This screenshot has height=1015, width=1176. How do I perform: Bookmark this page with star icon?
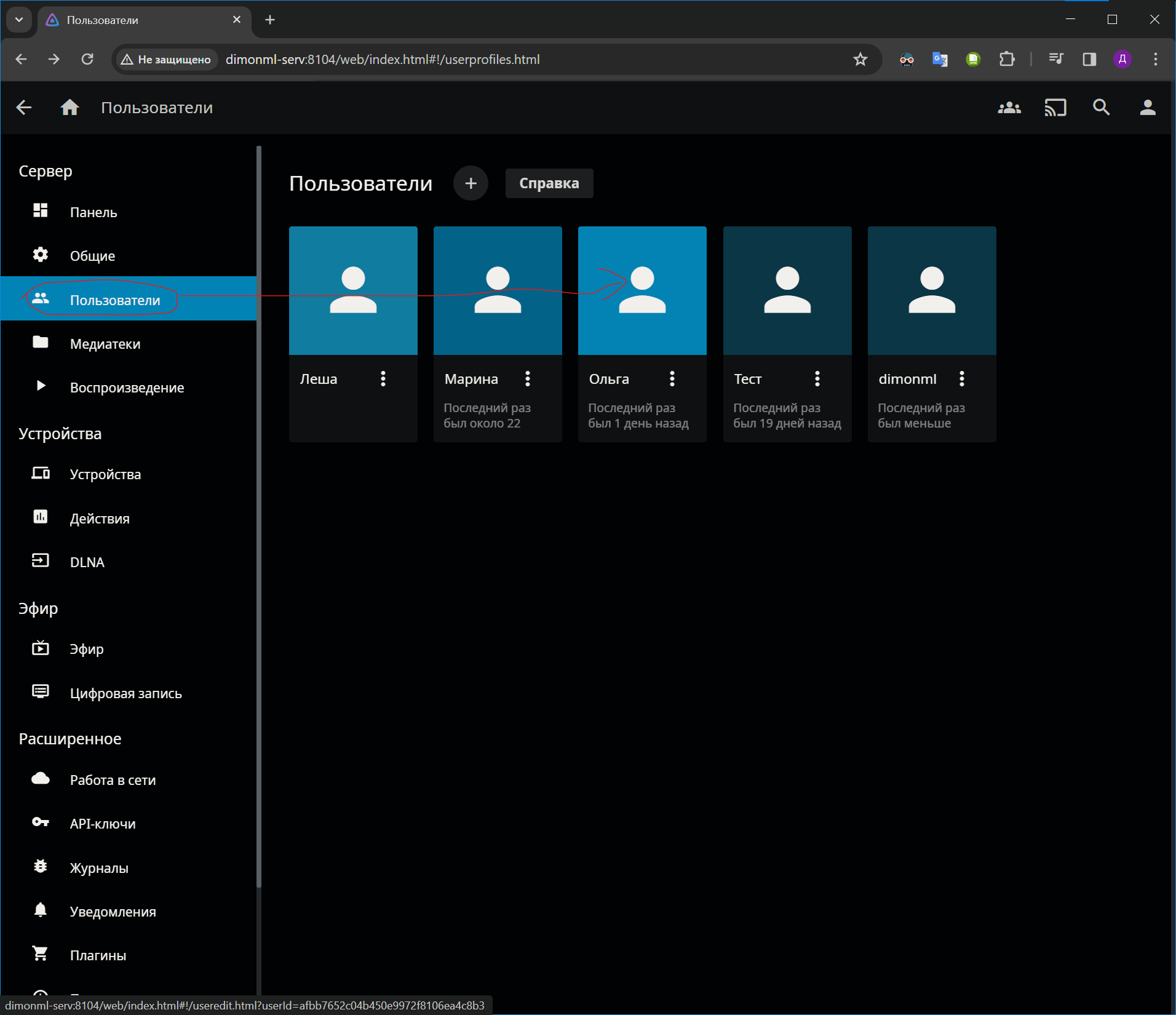(x=860, y=60)
